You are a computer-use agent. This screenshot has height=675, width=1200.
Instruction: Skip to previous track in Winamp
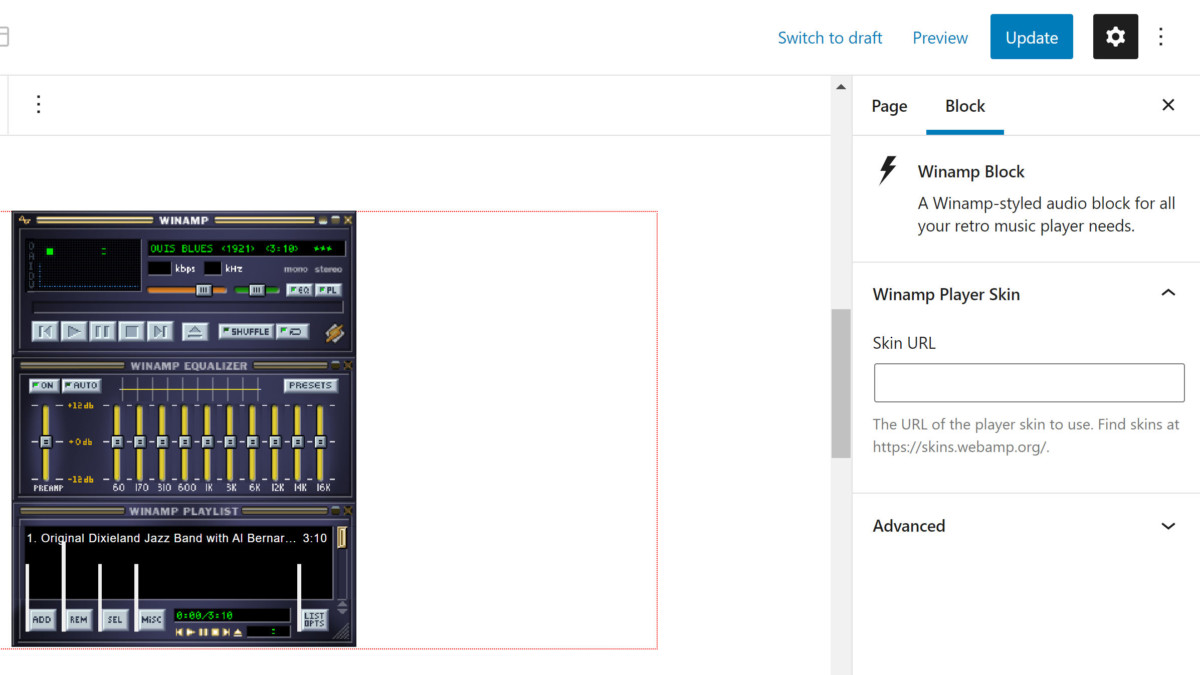44,331
